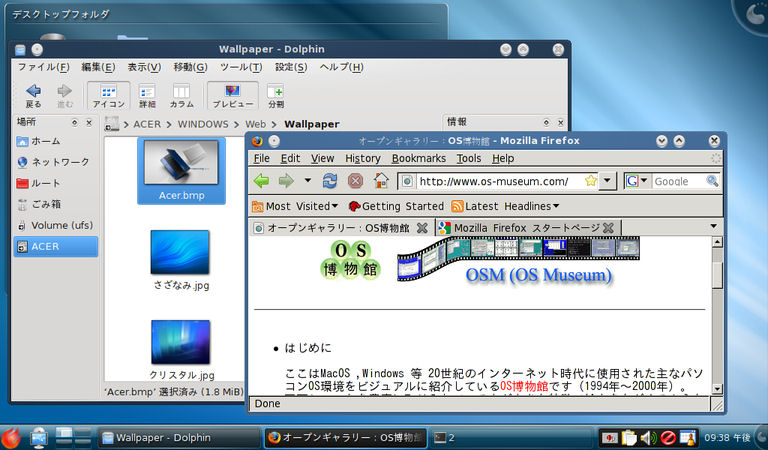Select ルート in the places panel
768x450 pixels.
coord(55,183)
